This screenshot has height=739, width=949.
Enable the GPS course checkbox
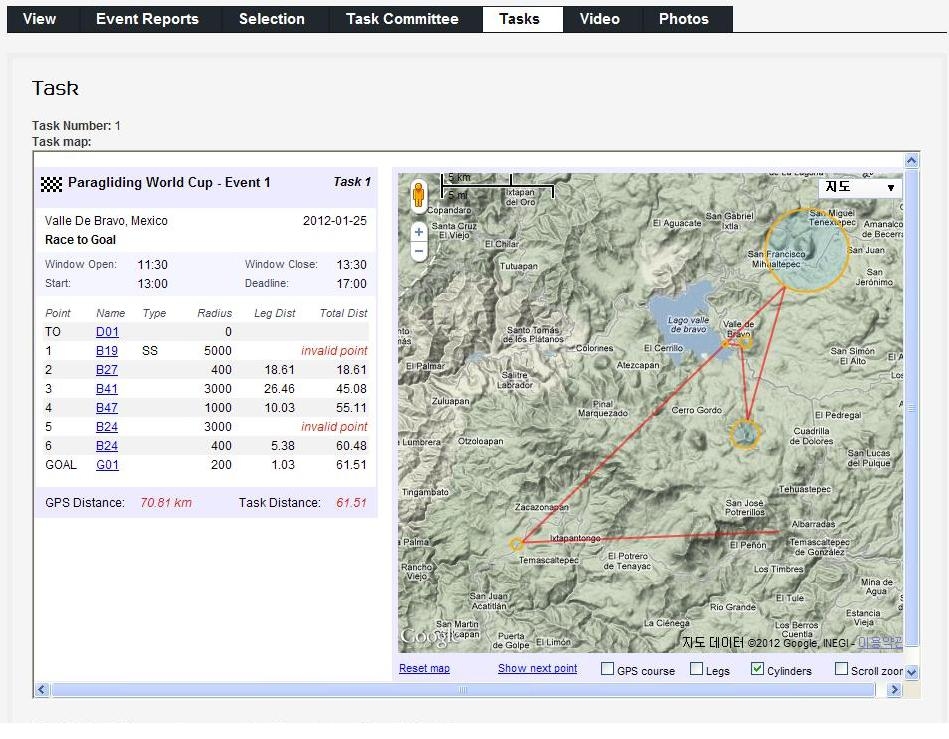pos(607,669)
